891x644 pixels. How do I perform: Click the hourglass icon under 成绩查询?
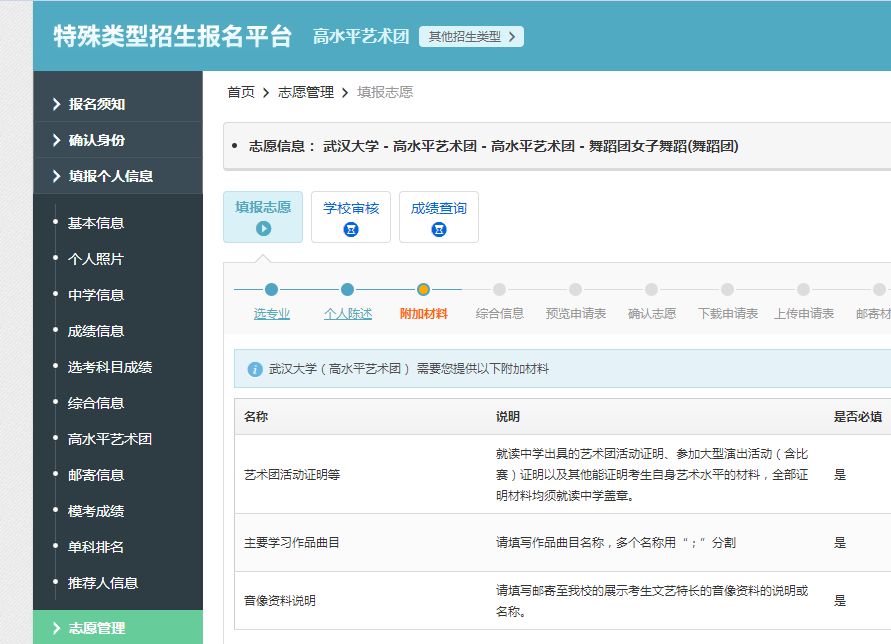pos(438,228)
